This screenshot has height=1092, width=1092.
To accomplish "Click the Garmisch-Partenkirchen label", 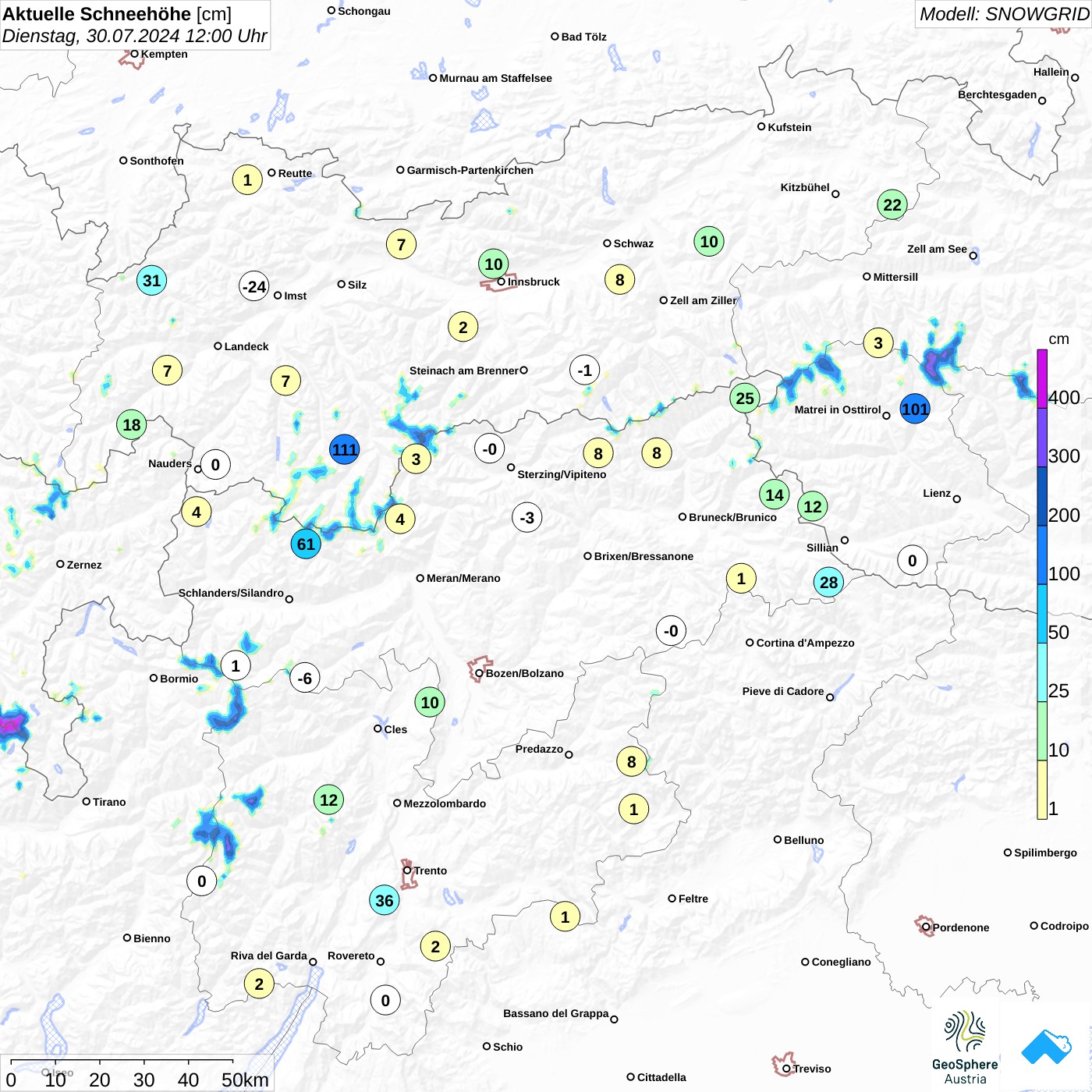I will (470, 170).
